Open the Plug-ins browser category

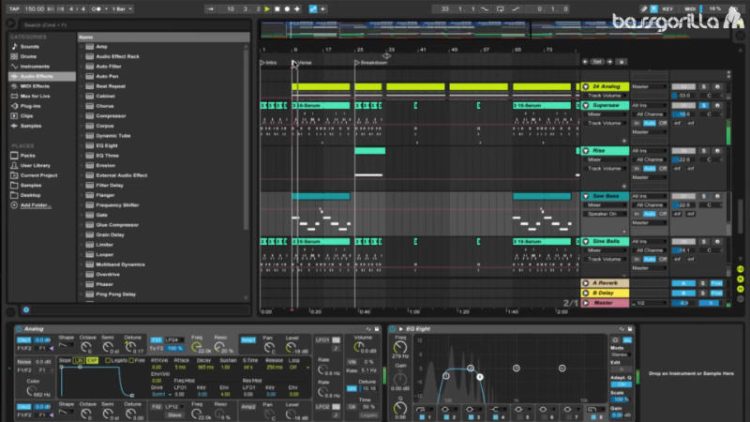coord(32,105)
